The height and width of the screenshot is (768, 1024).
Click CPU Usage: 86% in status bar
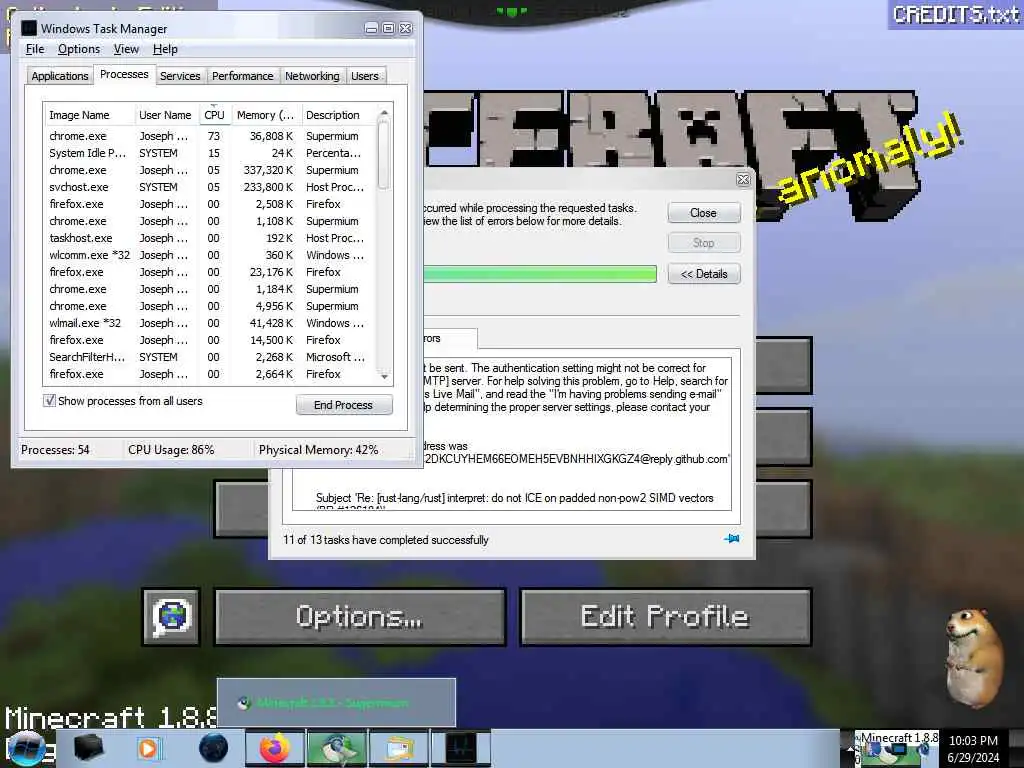click(x=171, y=450)
